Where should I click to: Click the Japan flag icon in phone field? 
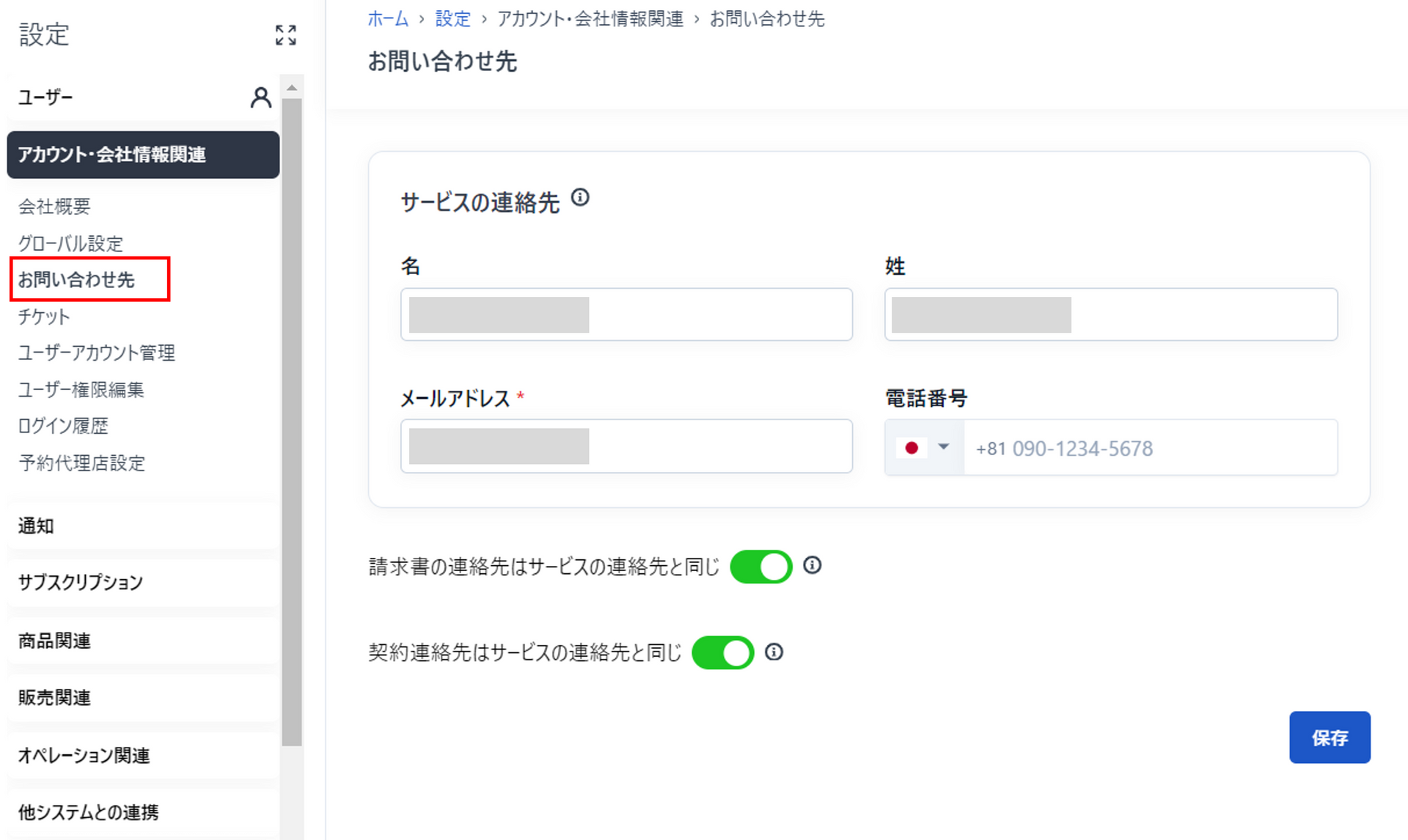click(912, 448)
